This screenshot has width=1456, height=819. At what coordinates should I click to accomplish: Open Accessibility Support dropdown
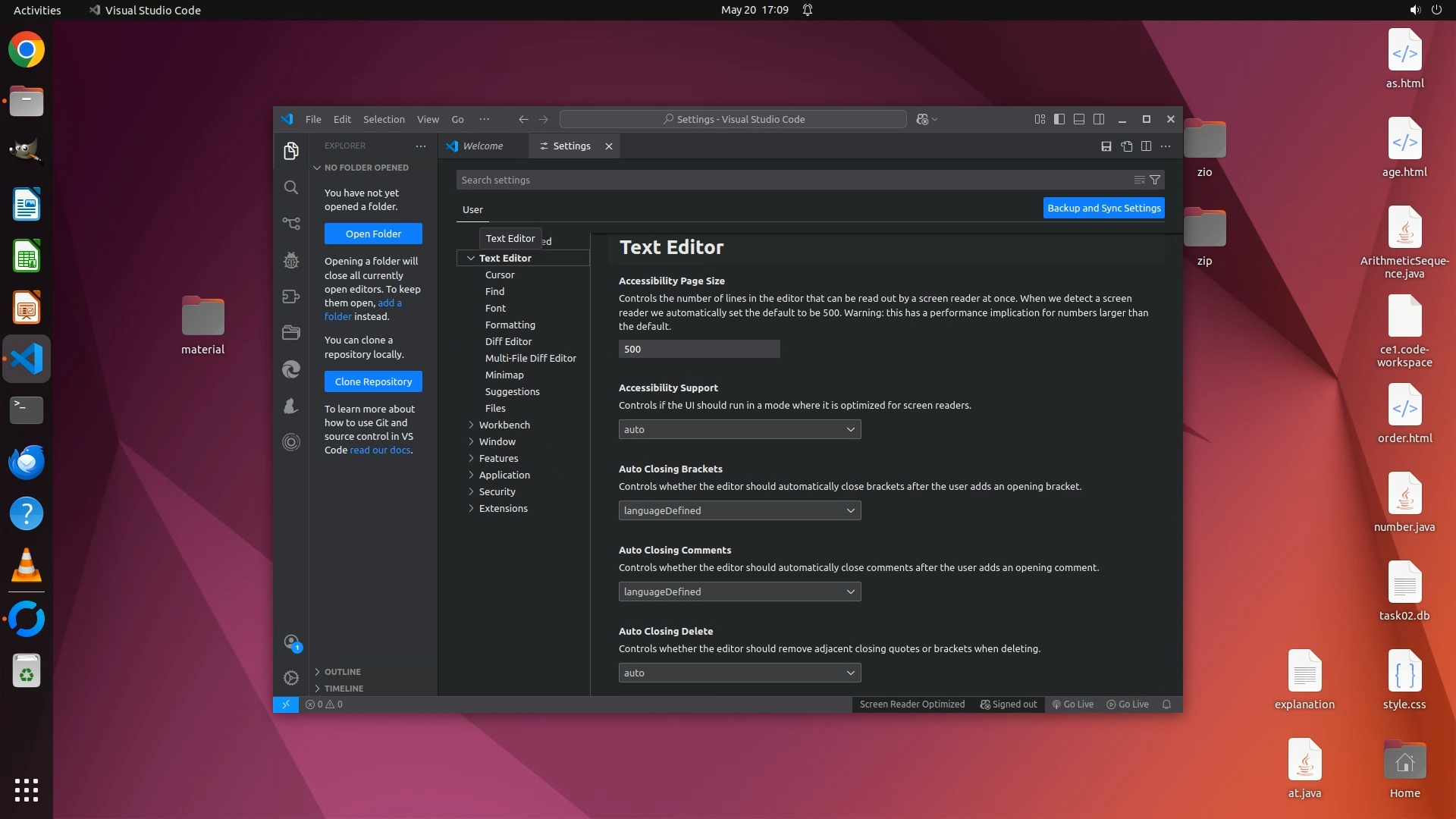[739, 429]
